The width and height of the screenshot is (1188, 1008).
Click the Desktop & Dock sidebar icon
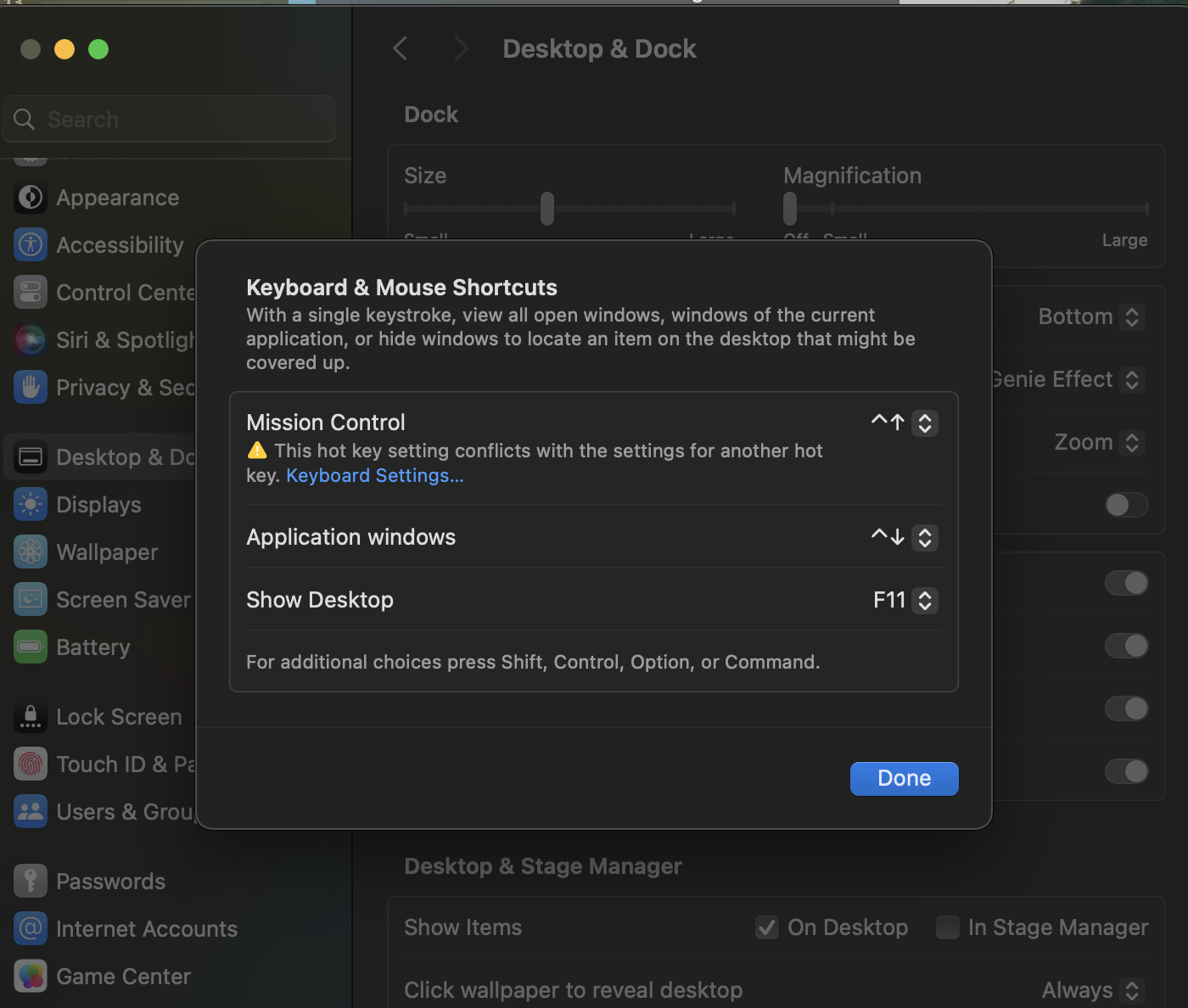click(x=31, y=457)
